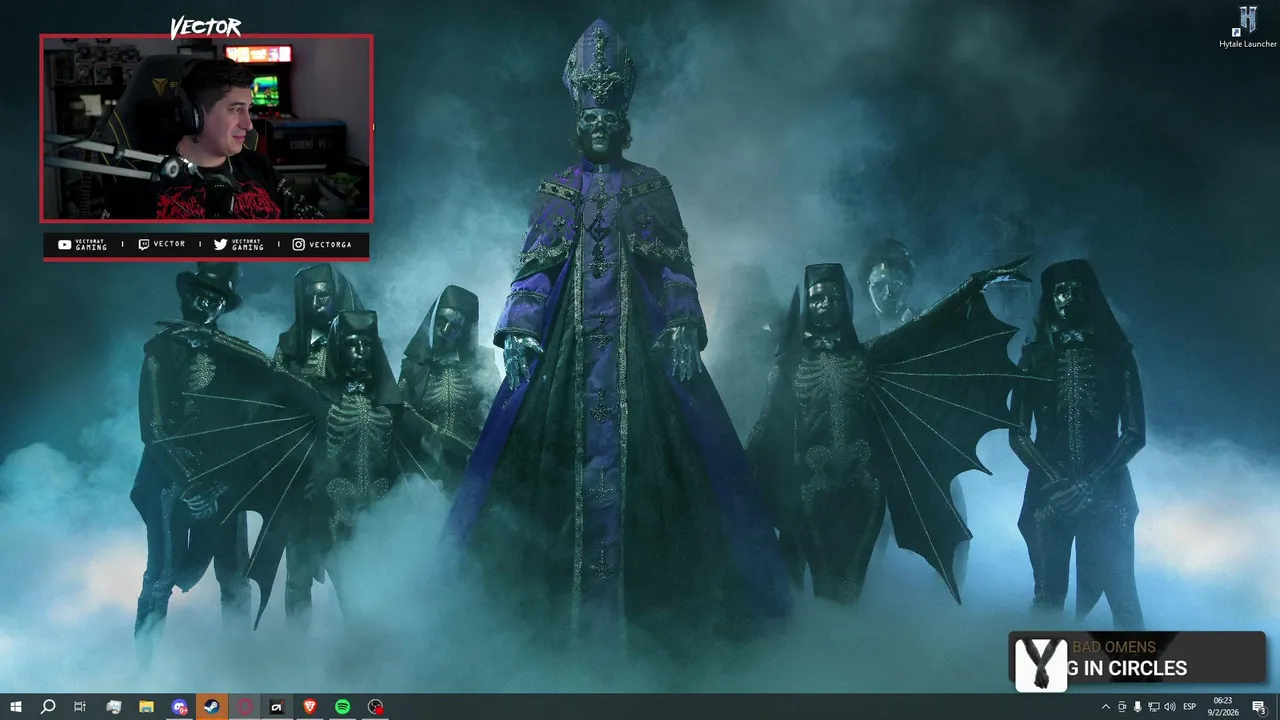Screen dimensions: 1280x720
Task: Open volume speaker tray icon
Action: pos(1170,707)
